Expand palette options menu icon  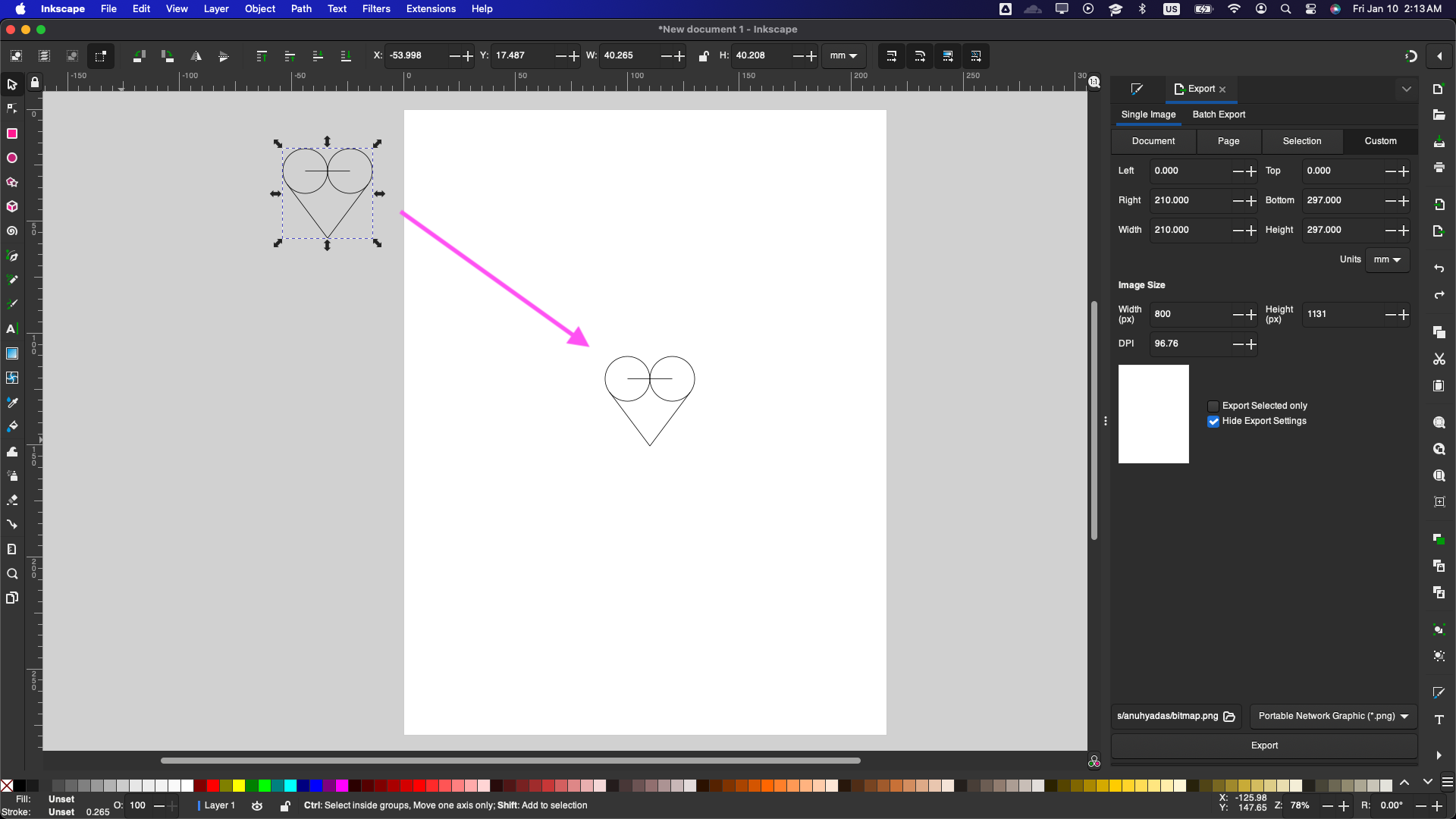pos(1447,783)
